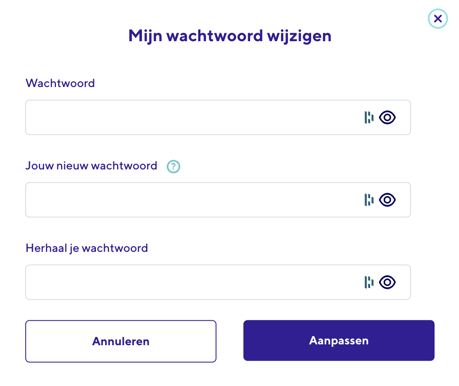Cancel with the Annuleren button
The width and height of the screenshot is (459, 386).
121,341
